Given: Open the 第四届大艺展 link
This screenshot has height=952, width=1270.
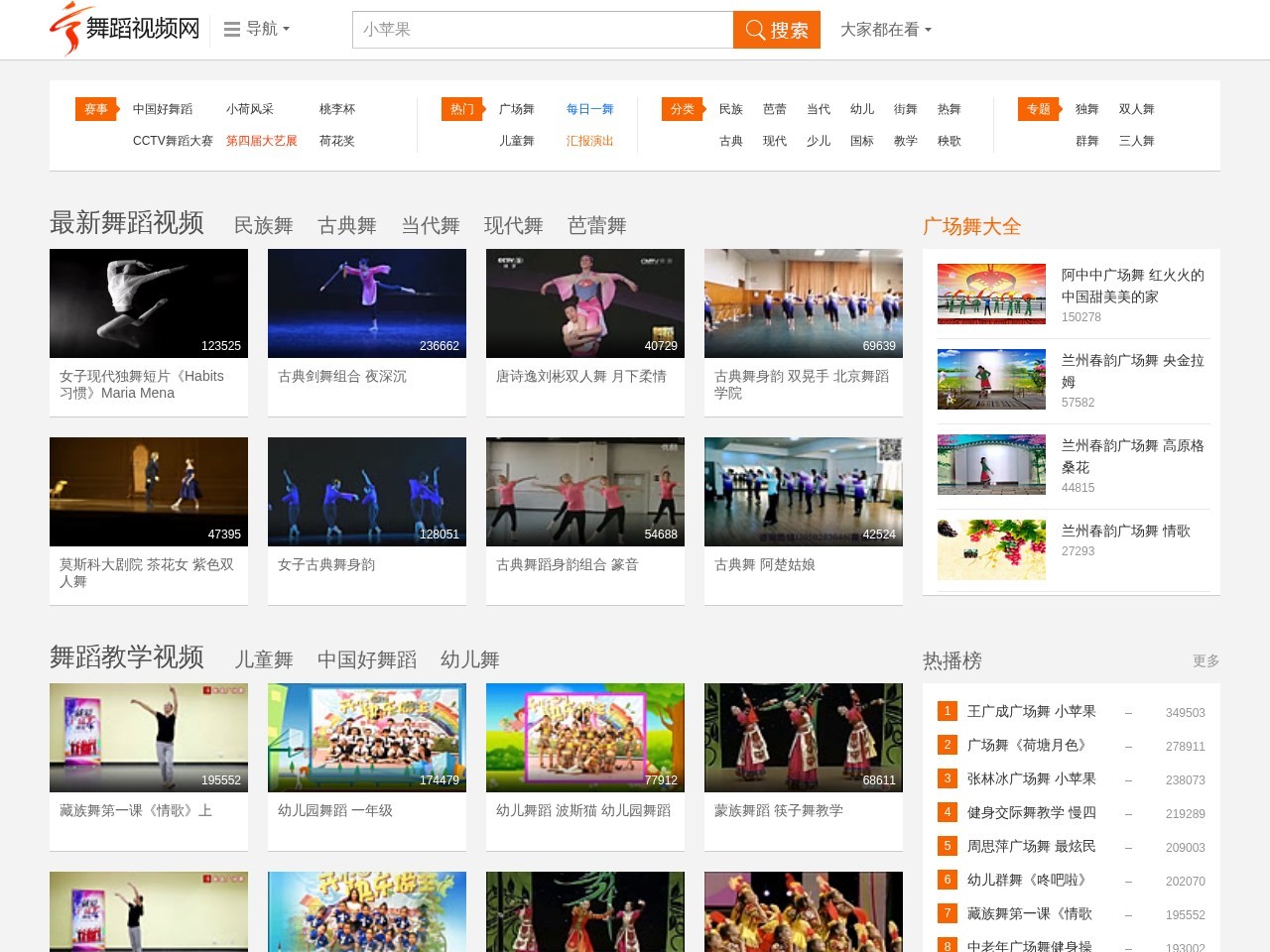Looking at the screenshot, I should [x=261, y=141].
